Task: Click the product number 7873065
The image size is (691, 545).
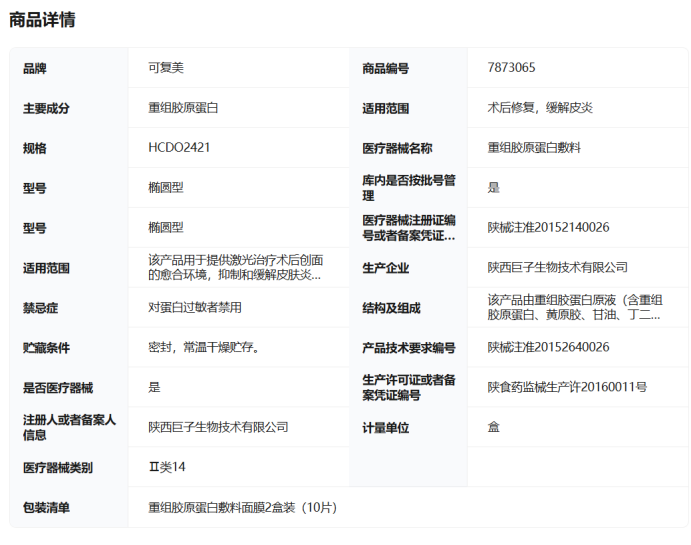Action: click(x=511, y=68)
